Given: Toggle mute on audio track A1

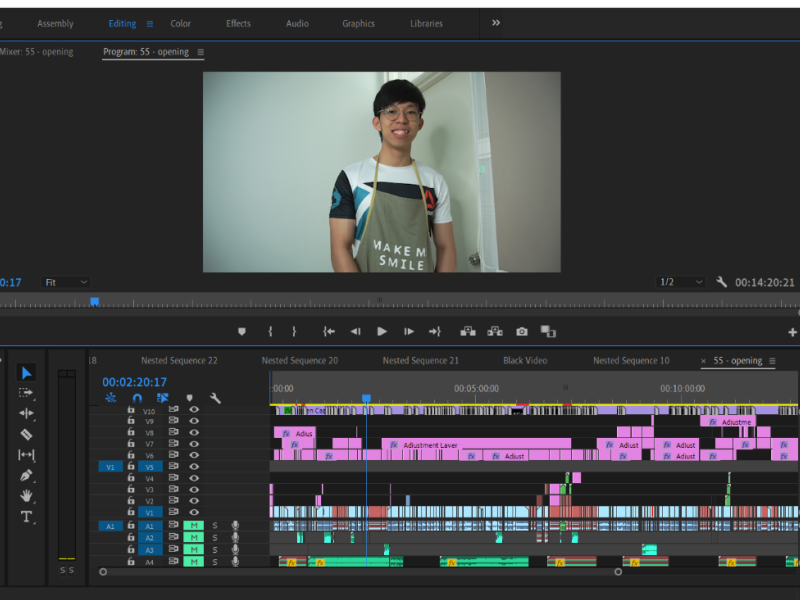Looking at the screenshot, I should pyautogui.click(x=192, y=525).
